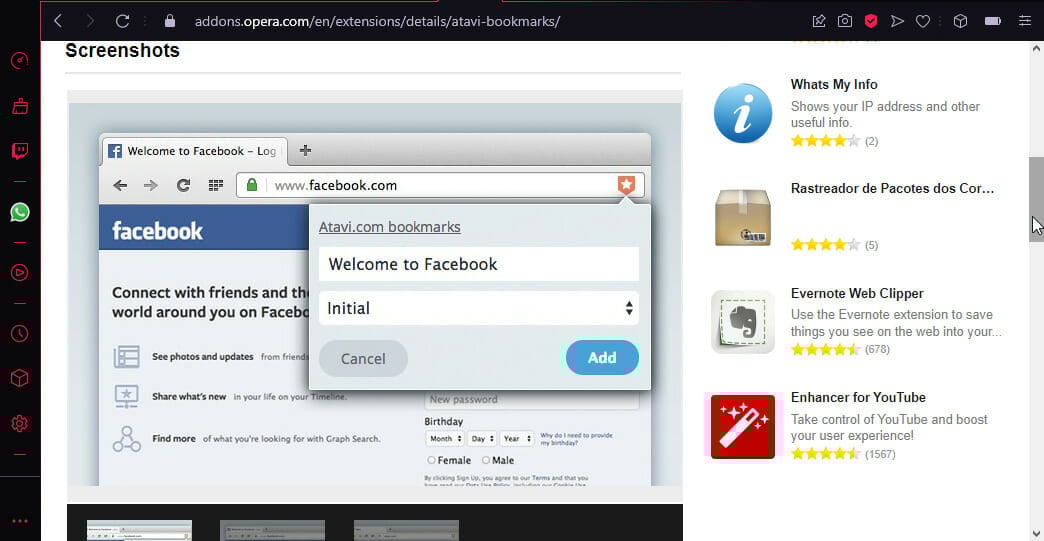Click the Screenshots section heading
This screenshot has width=1044, height=541.
[x=123, y=51]
